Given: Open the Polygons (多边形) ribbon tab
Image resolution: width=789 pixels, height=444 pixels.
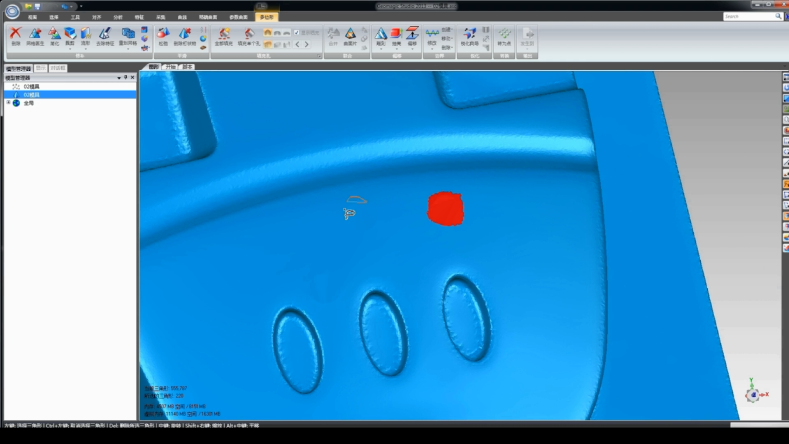Looking at the screenshot, I should click(x=267, y=17).
